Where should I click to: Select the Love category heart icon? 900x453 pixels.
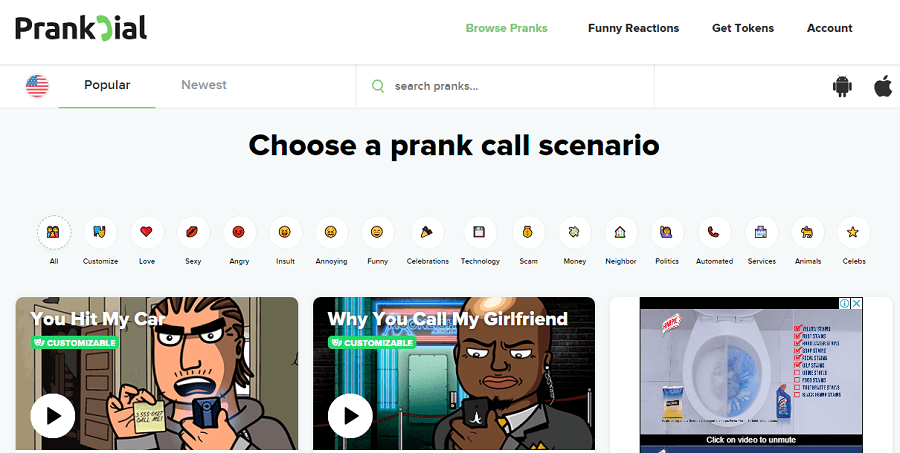[x=146, y=233]
